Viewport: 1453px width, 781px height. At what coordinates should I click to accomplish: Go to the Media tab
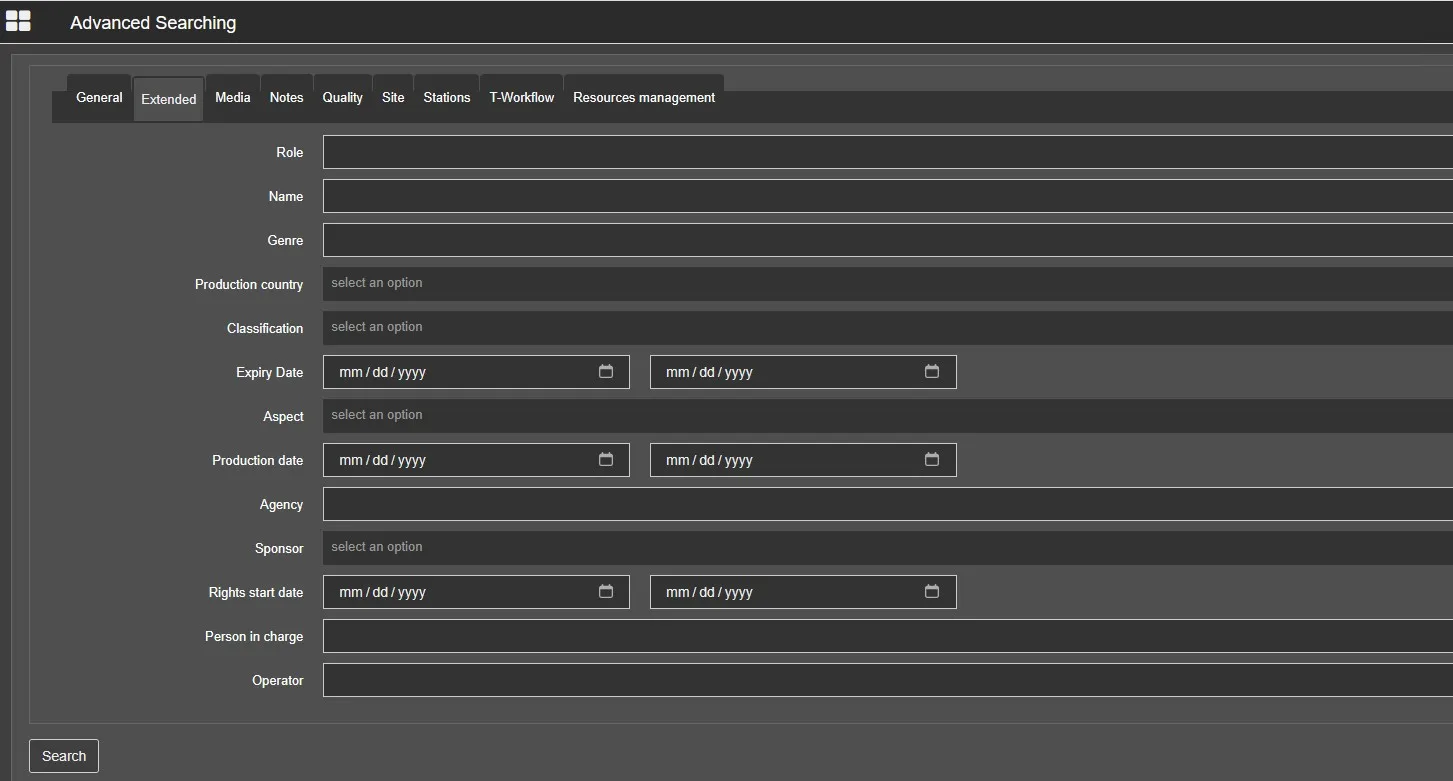(232, 98)
